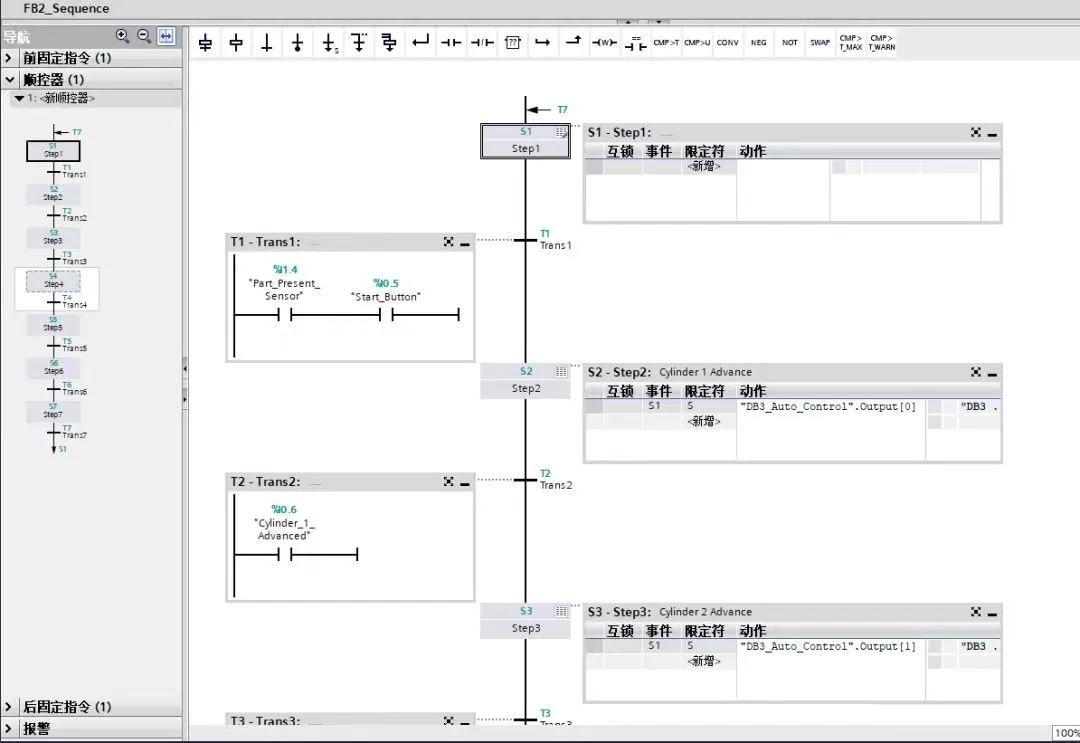Expand 后固定指令 (1) section
Screen dimensions: 1080x743
(8, 707)
